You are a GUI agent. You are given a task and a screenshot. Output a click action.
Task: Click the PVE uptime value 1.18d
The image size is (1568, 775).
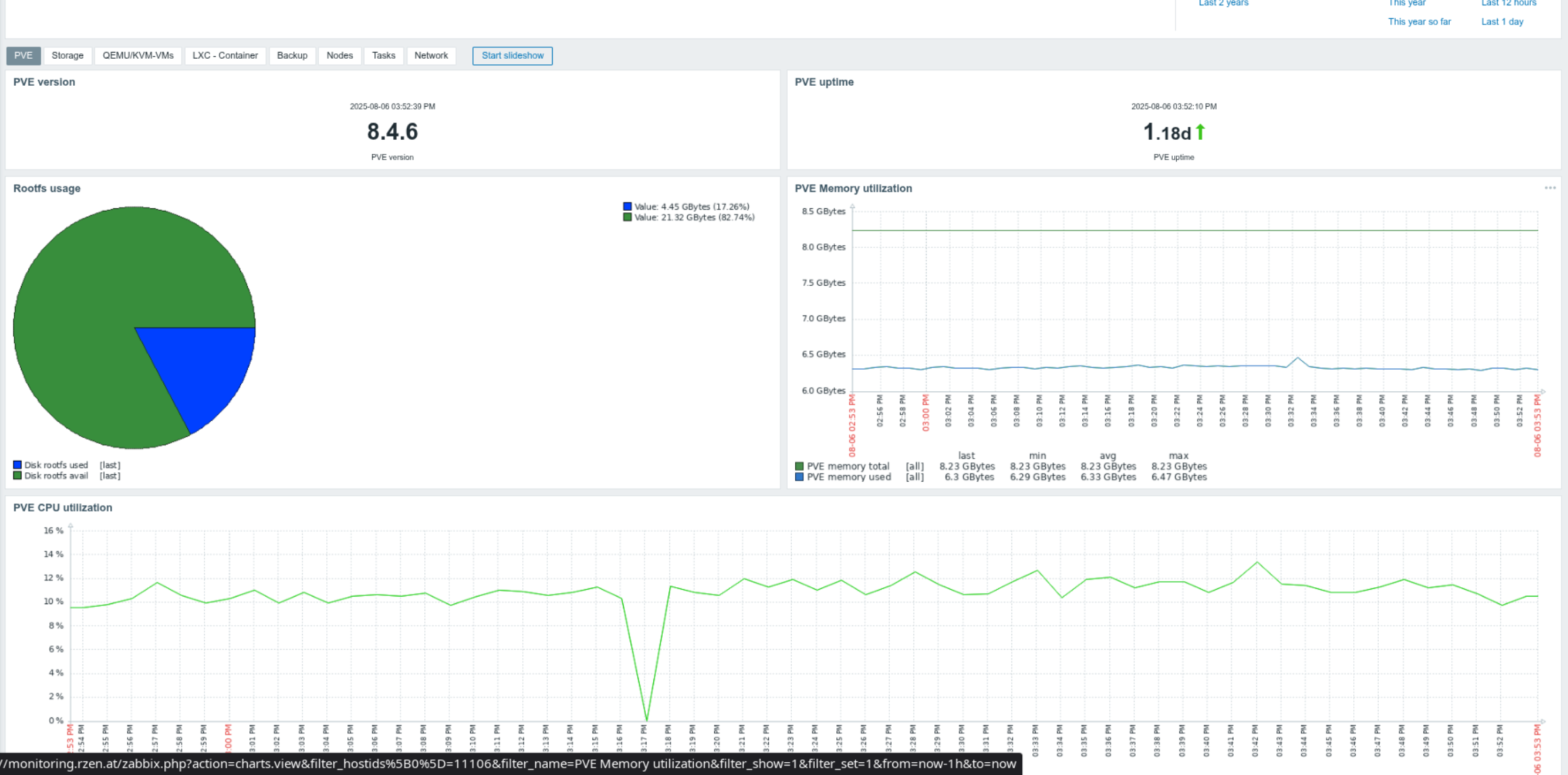(1167, 132)
